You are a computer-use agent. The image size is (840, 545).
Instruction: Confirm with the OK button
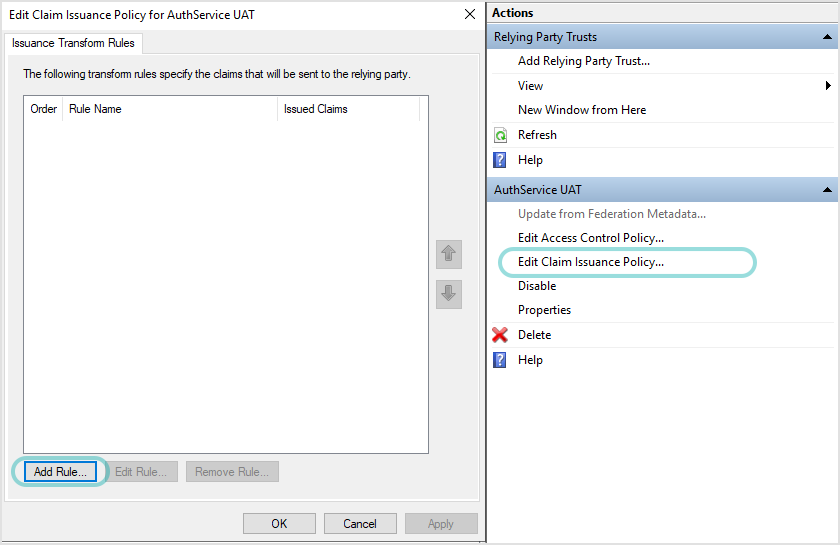point(279,524)
